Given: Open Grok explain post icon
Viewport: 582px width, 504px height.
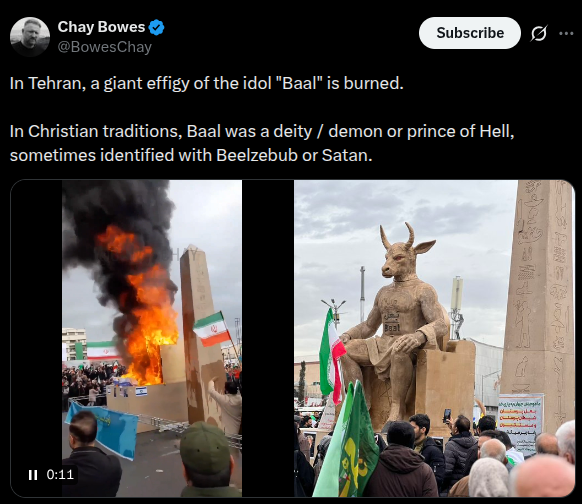Looking at the screenshot, I should [x=539, y=33].
